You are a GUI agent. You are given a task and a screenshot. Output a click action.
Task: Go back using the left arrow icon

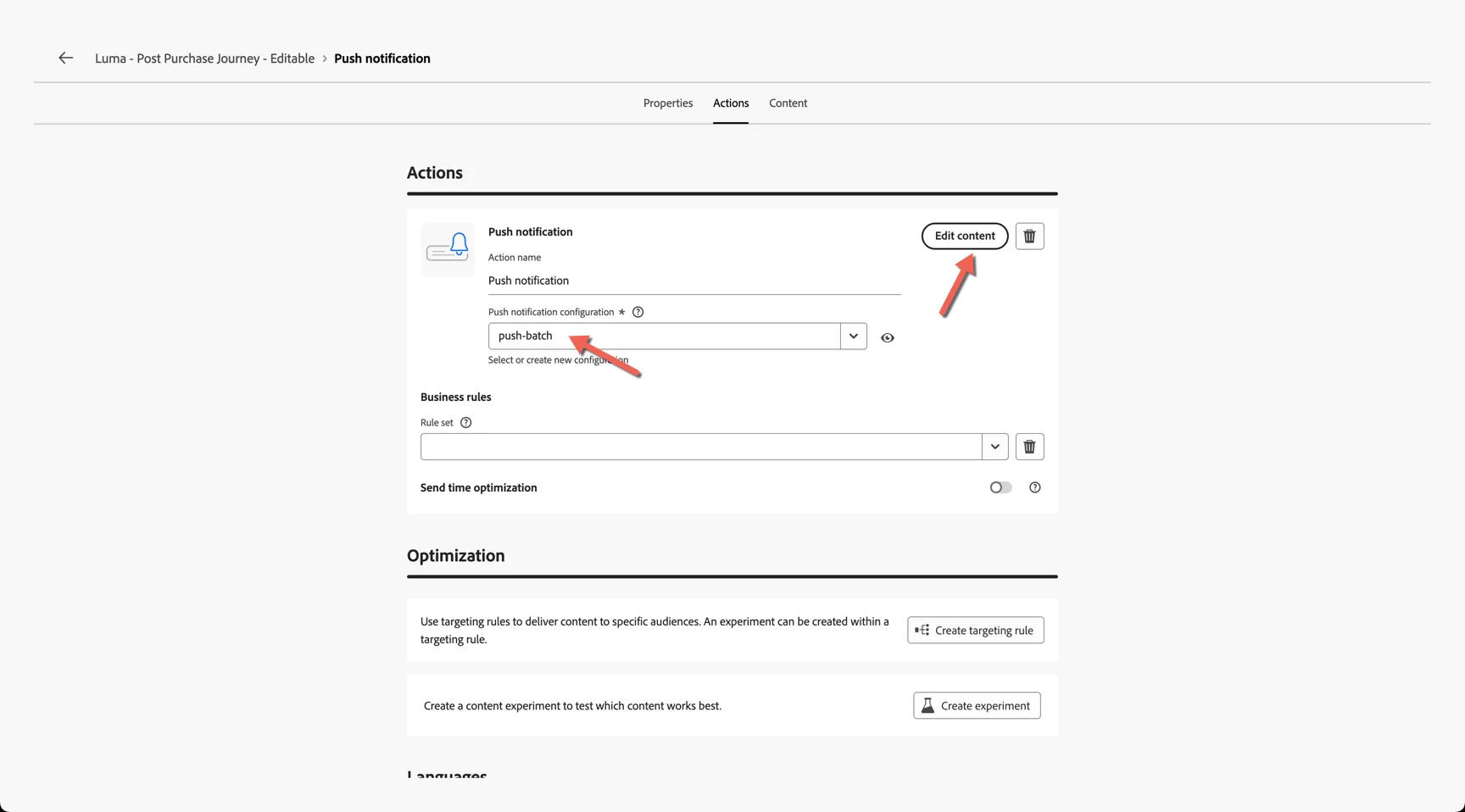tap(66, 58)
